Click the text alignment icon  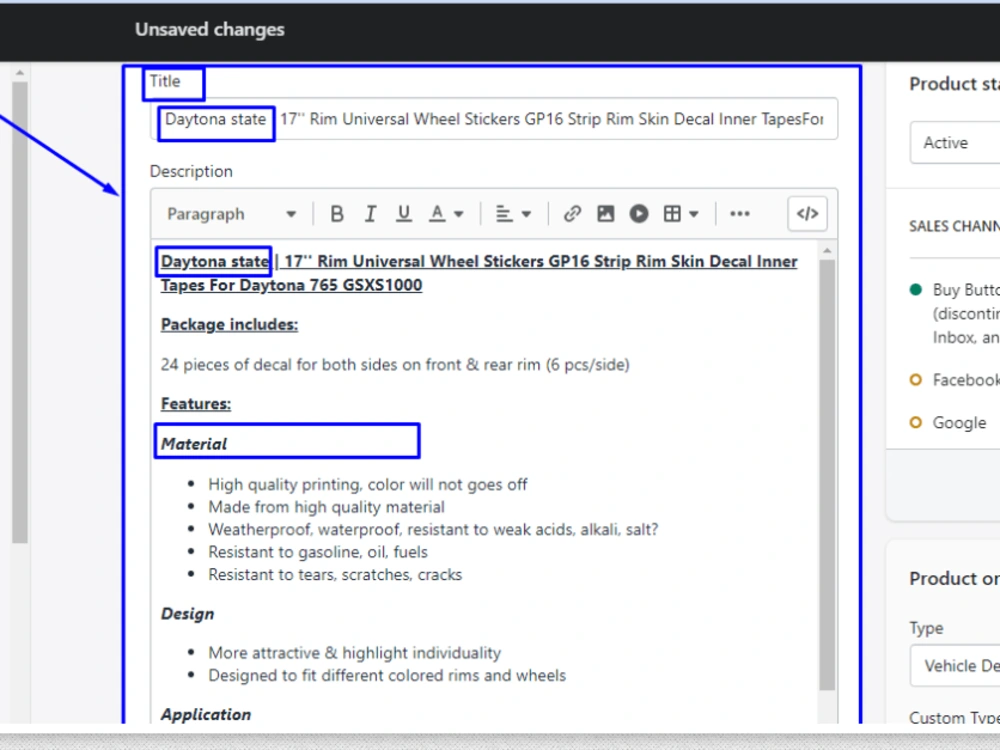(504, 214)
